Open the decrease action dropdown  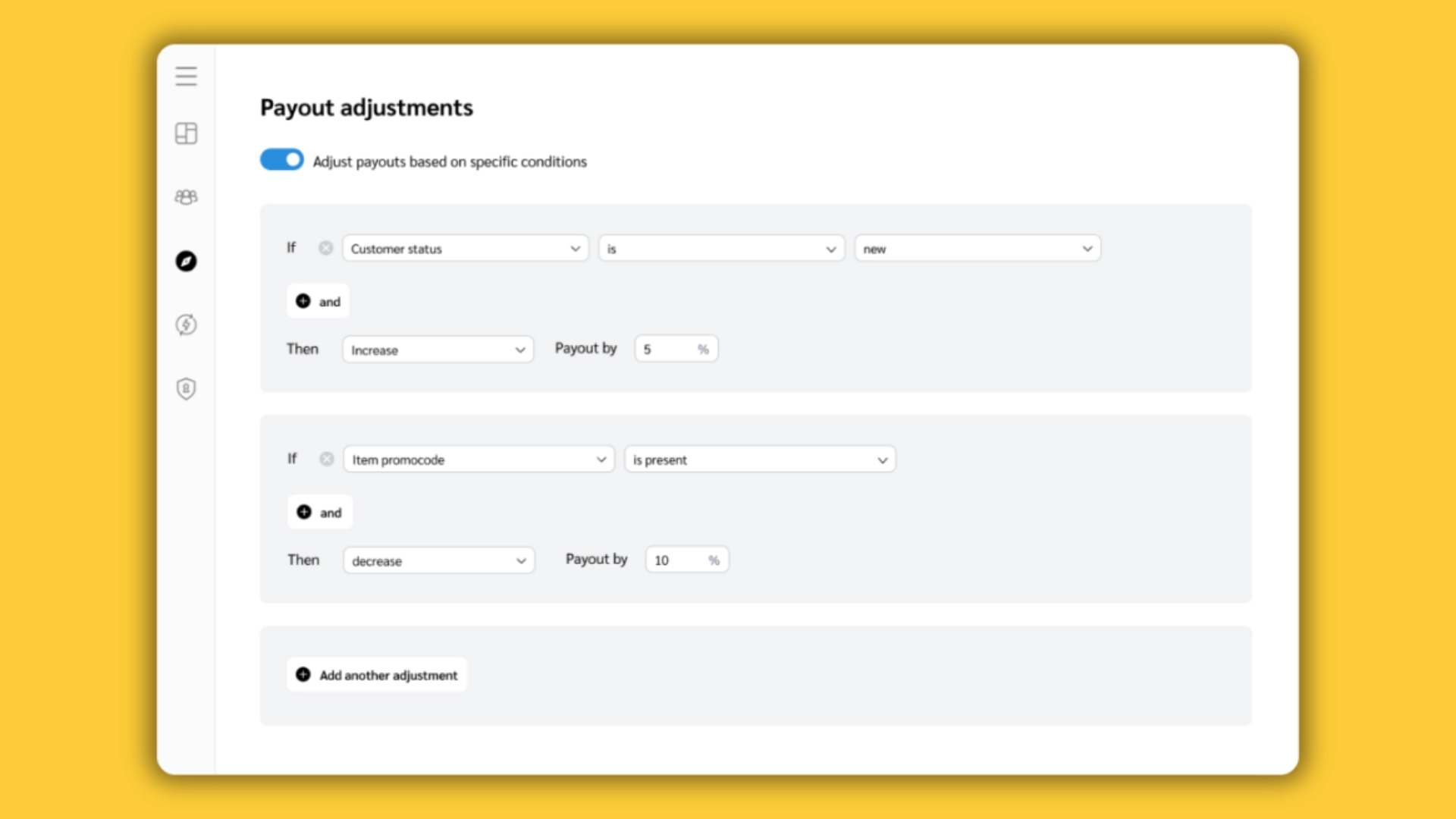438,560
